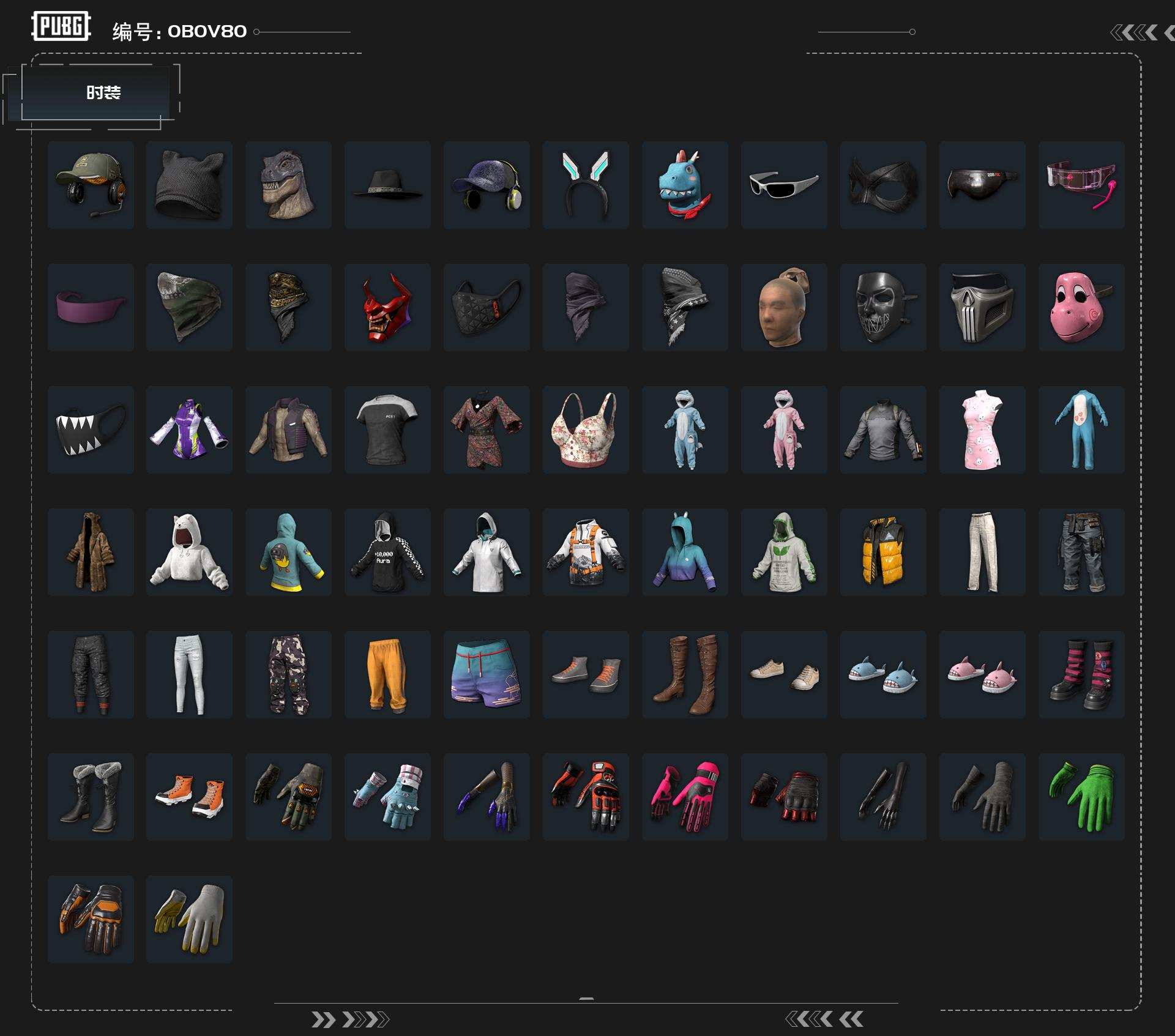
Task: Select the blue dinosaur head with red scarf
Action: click(685, 185)
